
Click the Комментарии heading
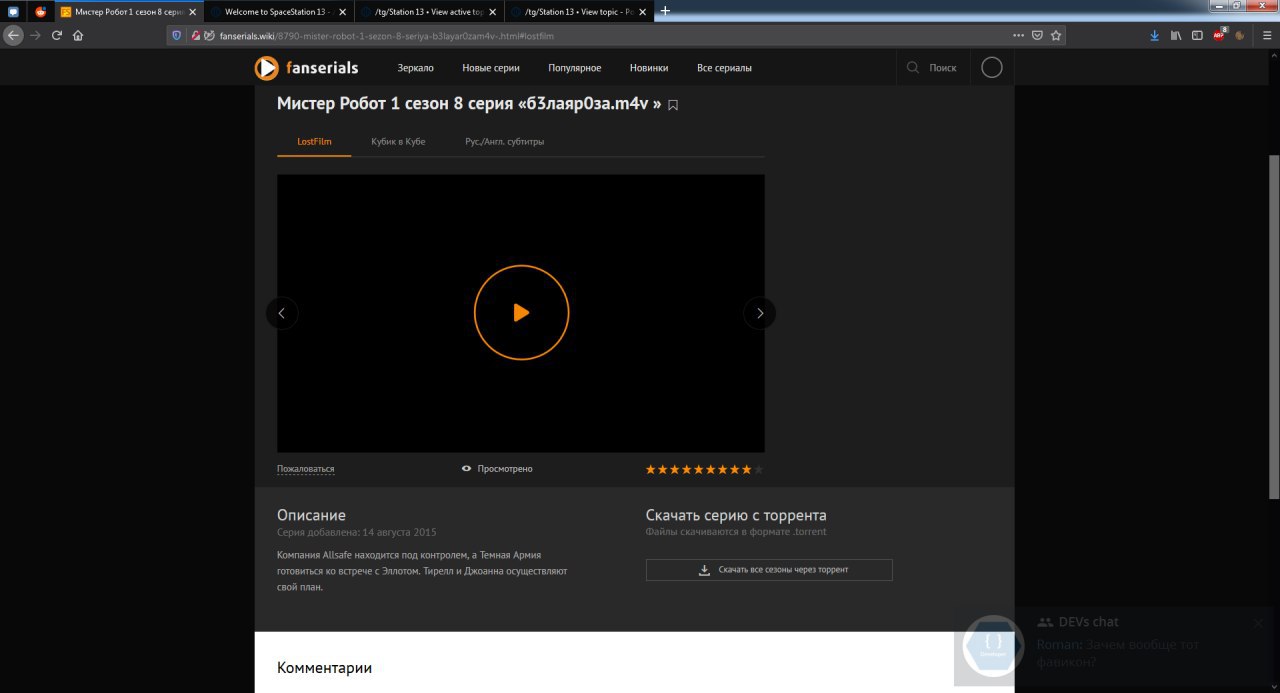click(324, 668)
